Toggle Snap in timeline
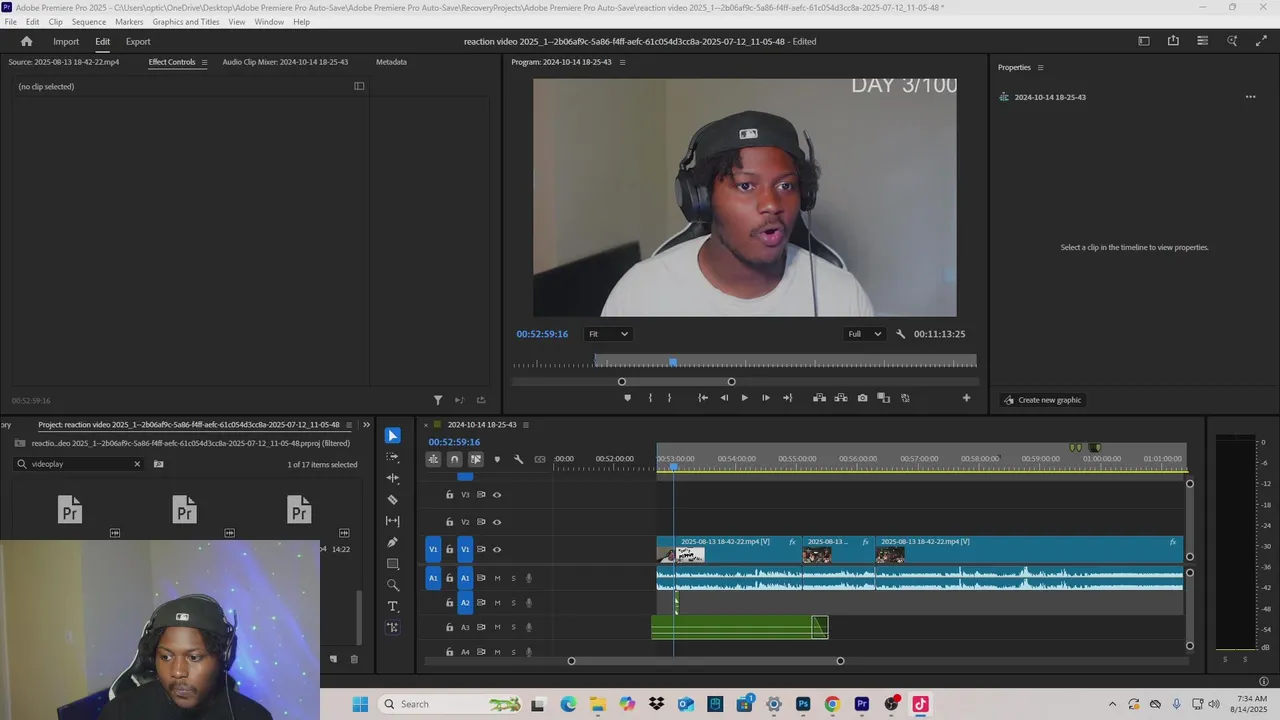Viewport: 1280px width, 720px height. [x=454, y=459]
